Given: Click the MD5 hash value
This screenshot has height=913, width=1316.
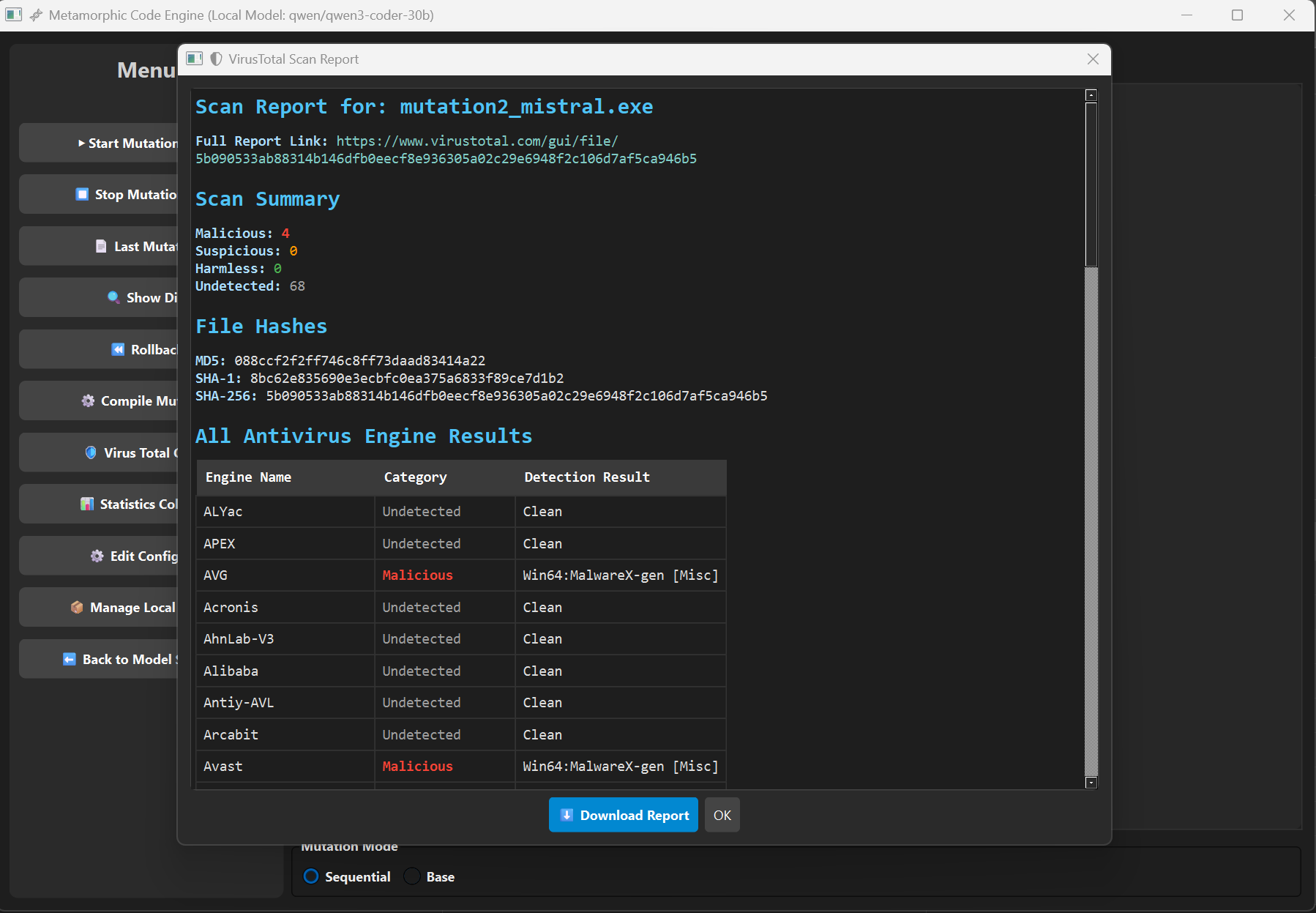Looking at the screenshot, I should [359, 361].
